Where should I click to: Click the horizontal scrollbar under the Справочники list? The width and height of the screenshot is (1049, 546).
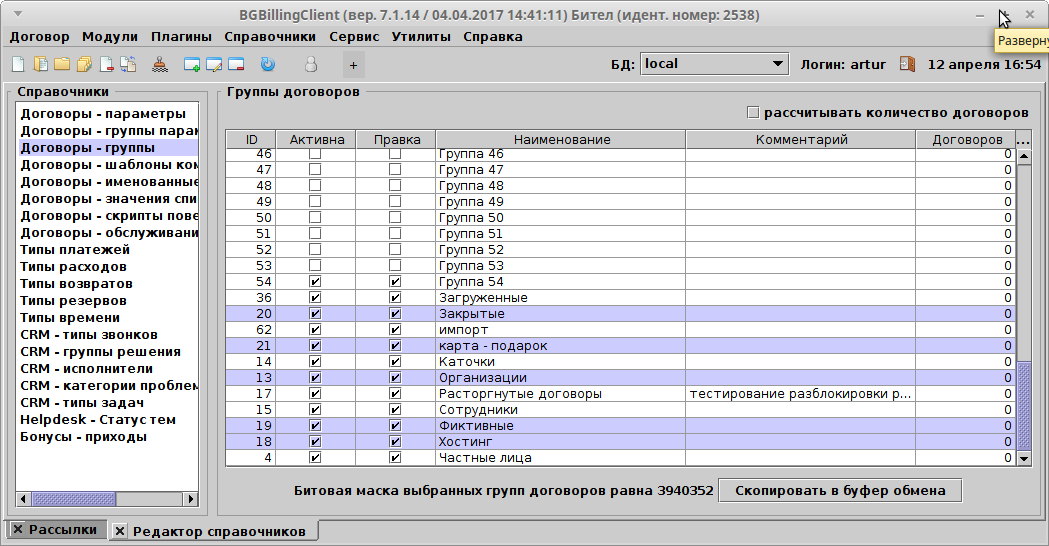110,498
